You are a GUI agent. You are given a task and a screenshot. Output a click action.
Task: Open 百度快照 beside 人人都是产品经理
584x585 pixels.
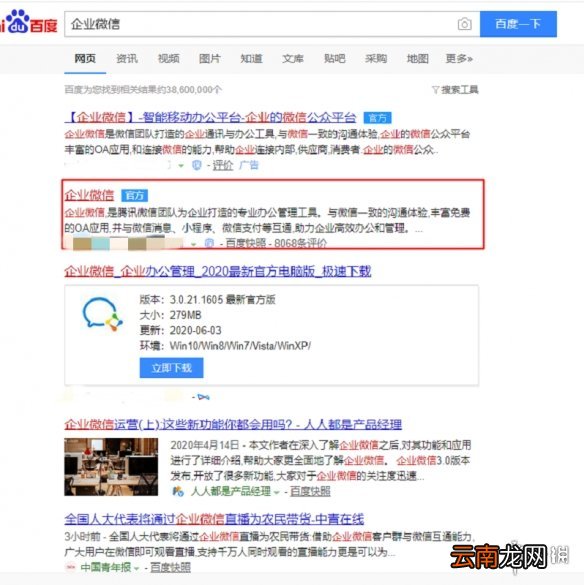tap(310, 491)
